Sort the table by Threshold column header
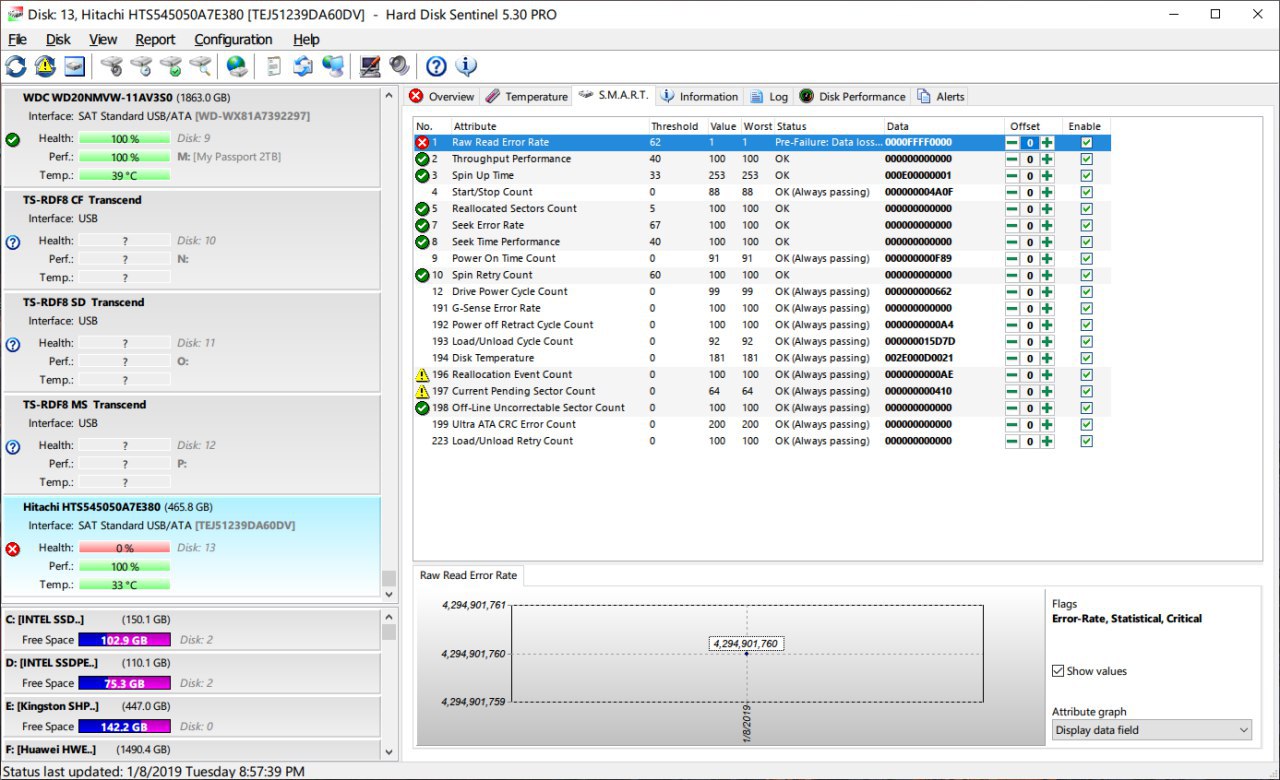This screenshot has width=1280, height=780. pyautogui.click(x=675, y=127)
